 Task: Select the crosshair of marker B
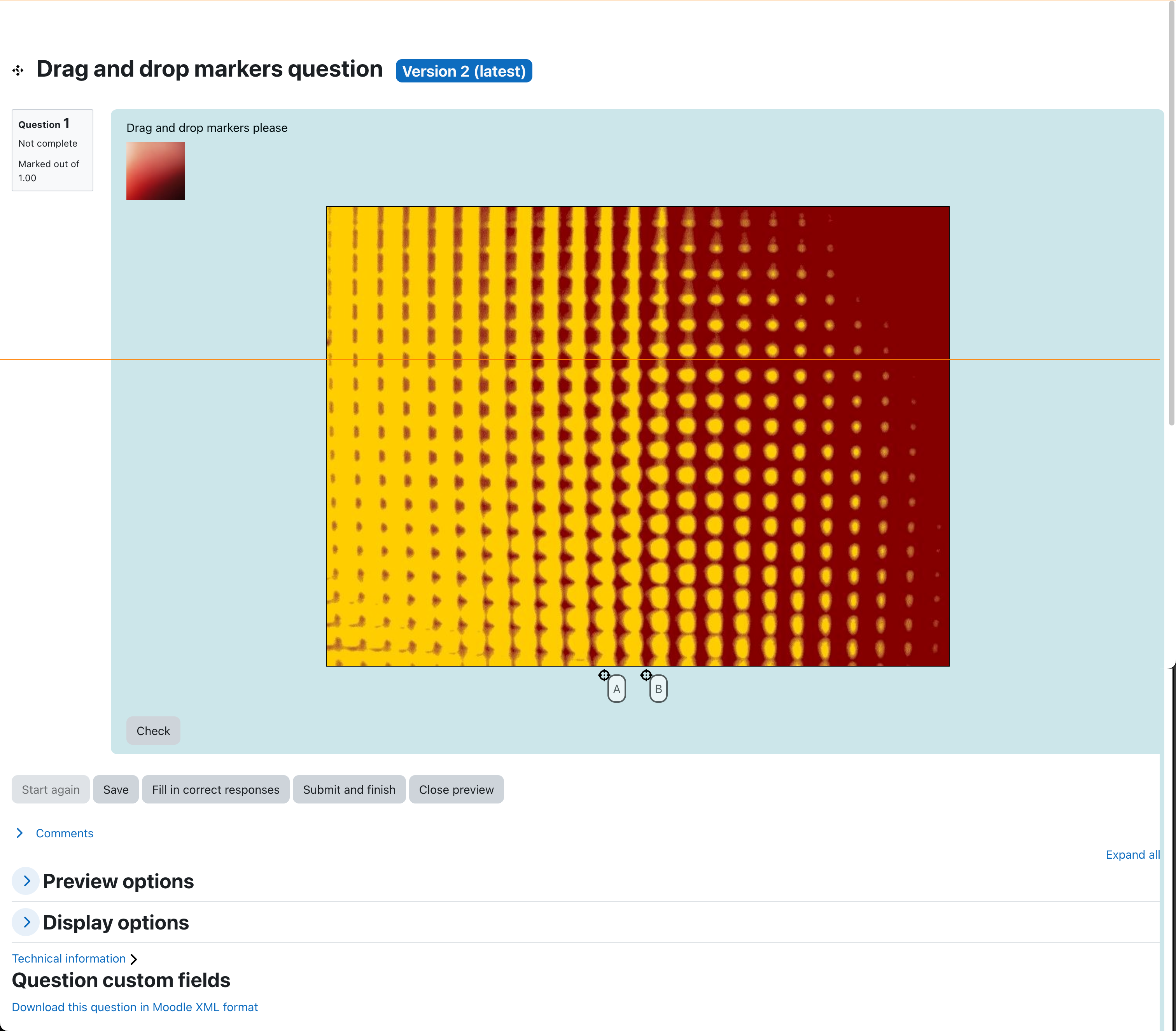[x=646, y=675]
